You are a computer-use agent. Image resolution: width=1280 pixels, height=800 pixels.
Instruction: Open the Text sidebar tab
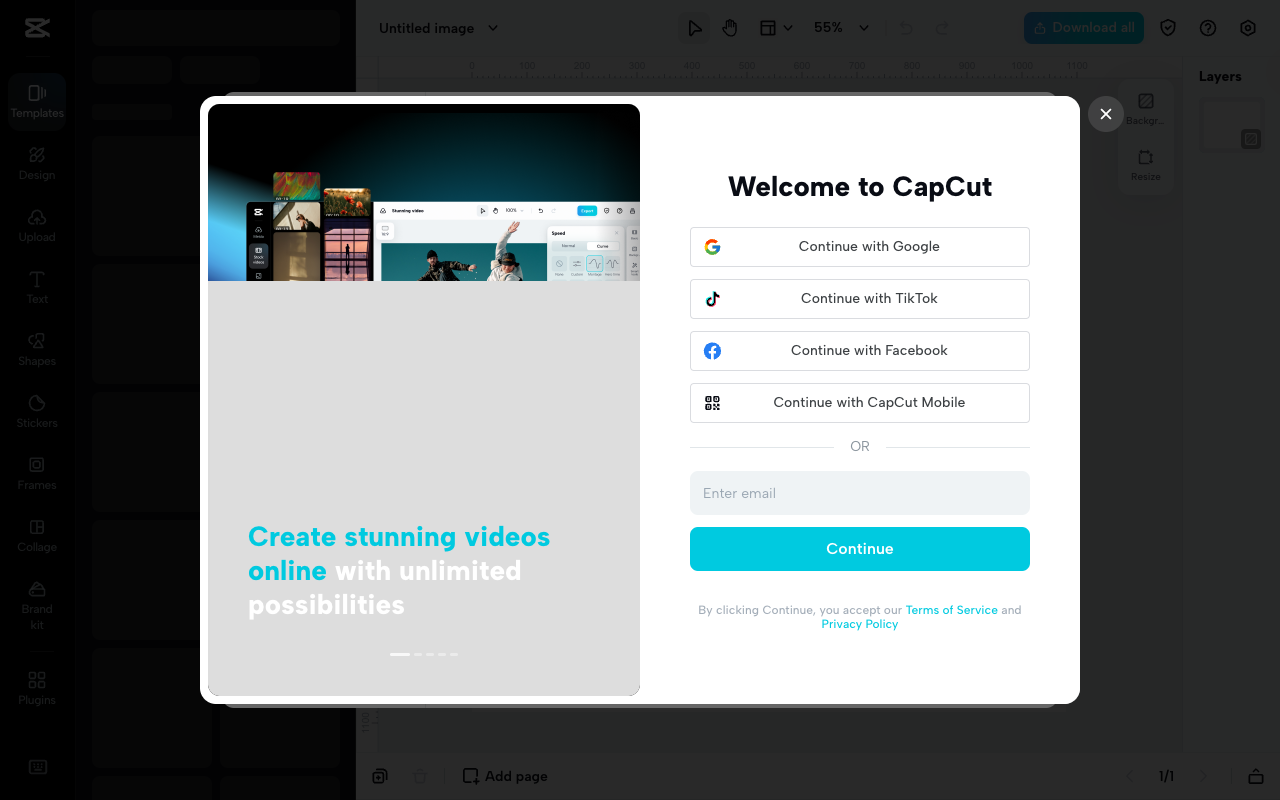coord(37,288)
